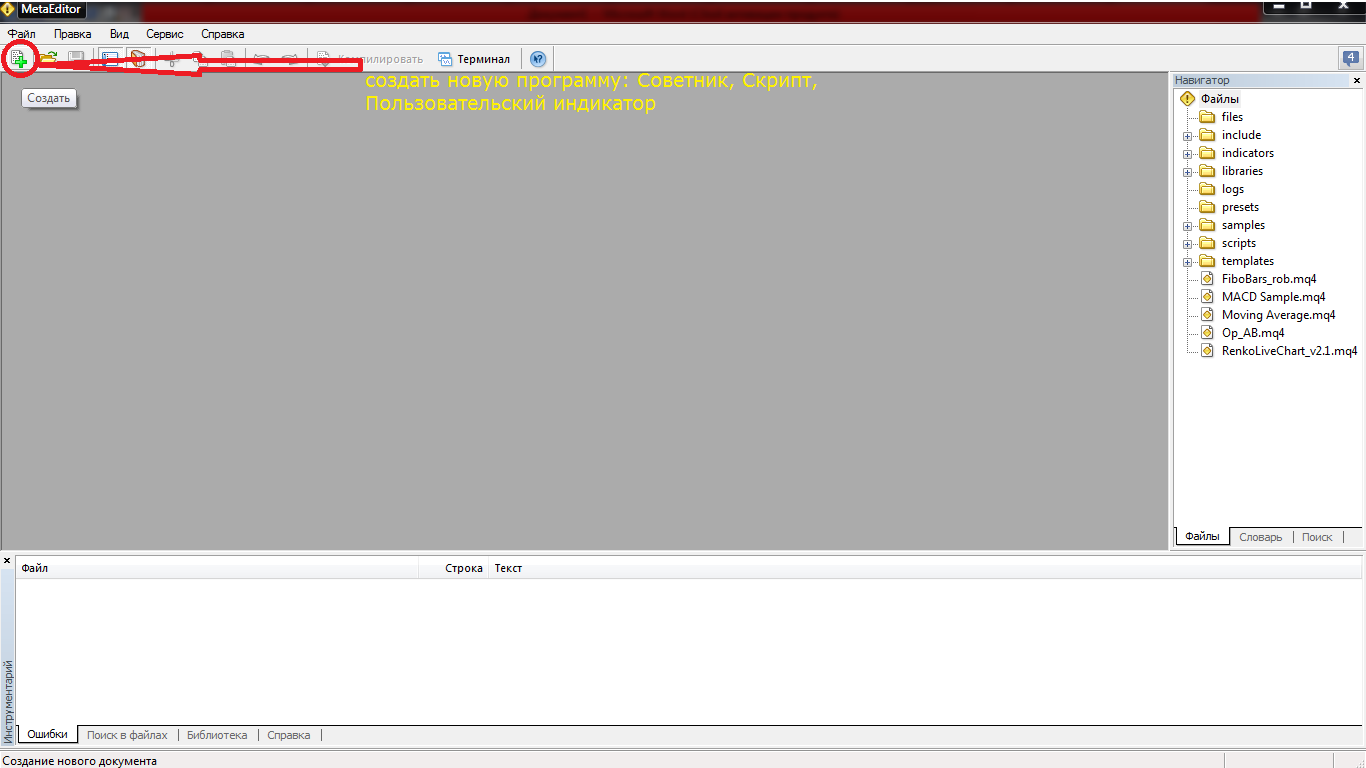Screen dimensions: 1366x768
Task: Select the Файлы root node
Action: [x=1220, y=99]
